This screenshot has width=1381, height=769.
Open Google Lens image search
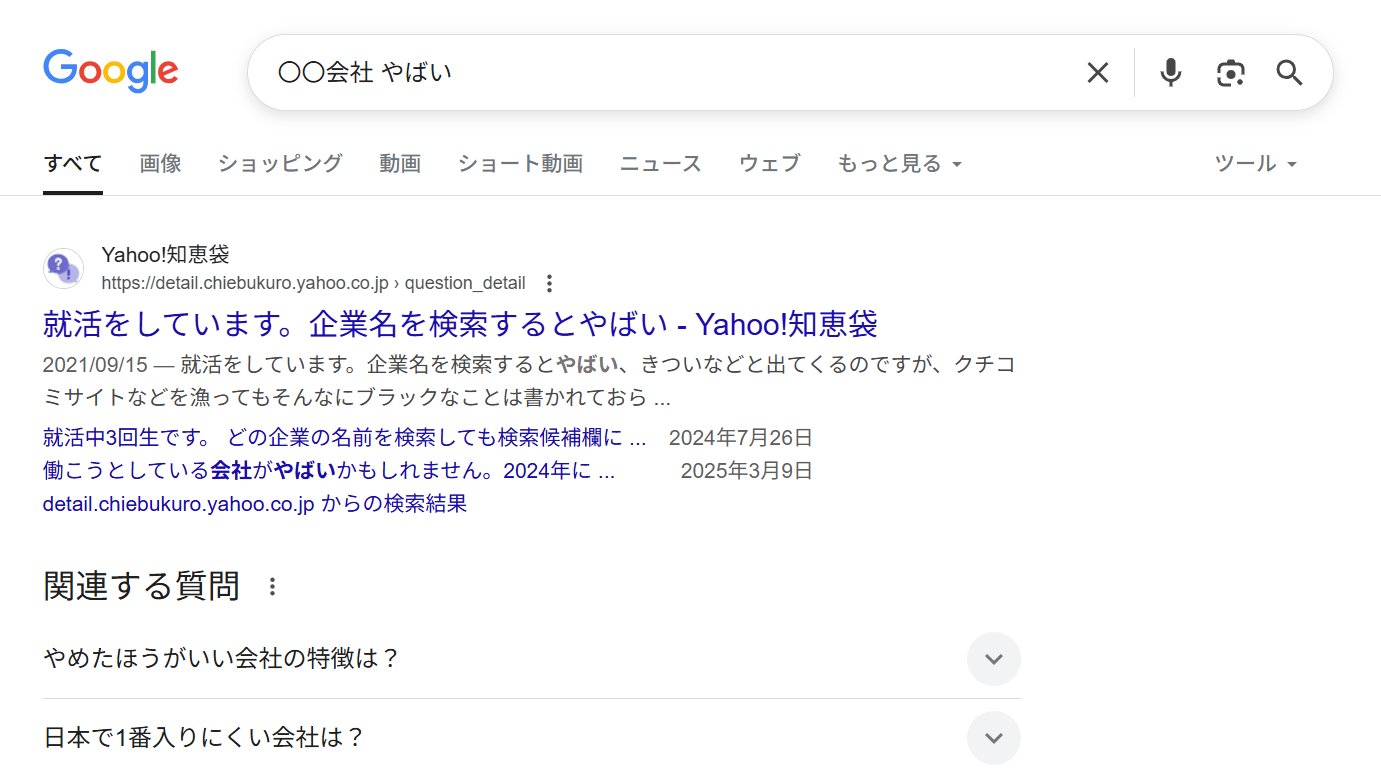tap(1230, 71)
